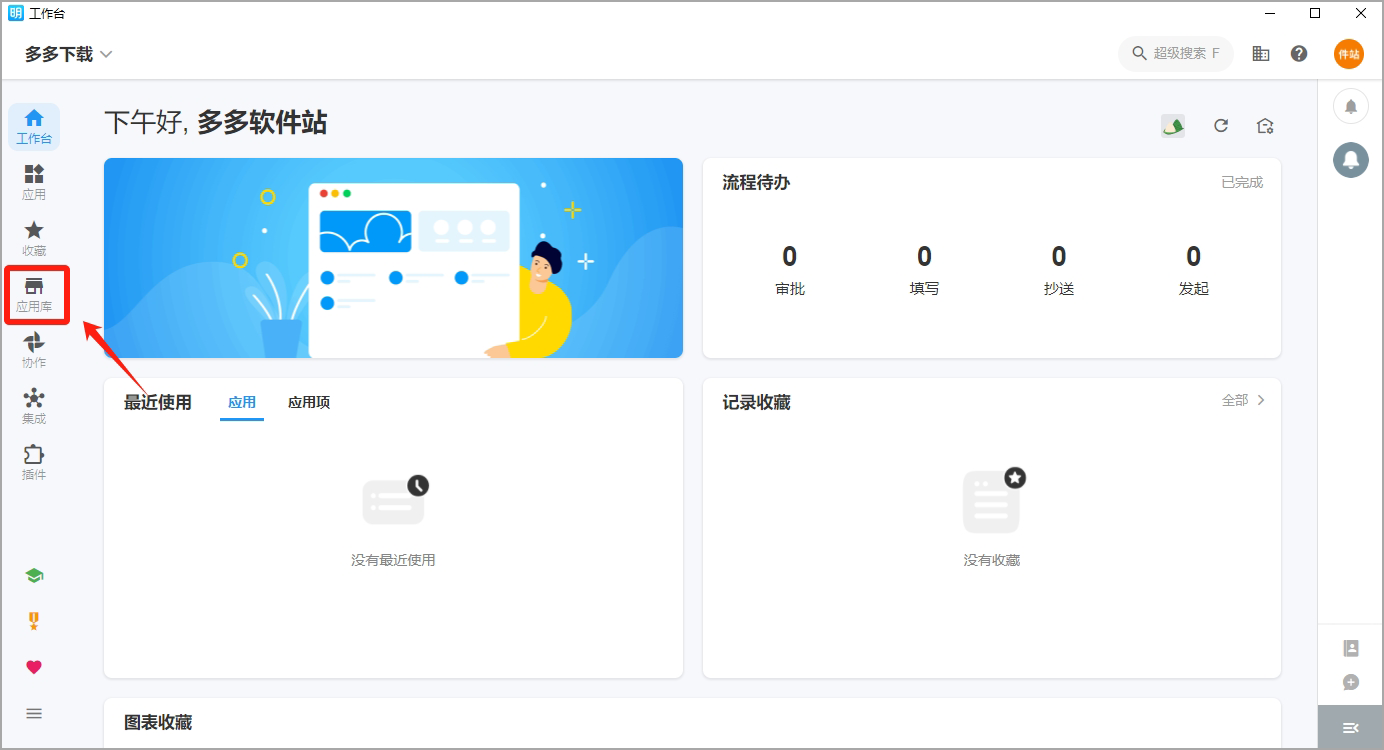Expand 全部 chevron in 记录收藏 card

pyautogui.click(x=1244, y=400)
